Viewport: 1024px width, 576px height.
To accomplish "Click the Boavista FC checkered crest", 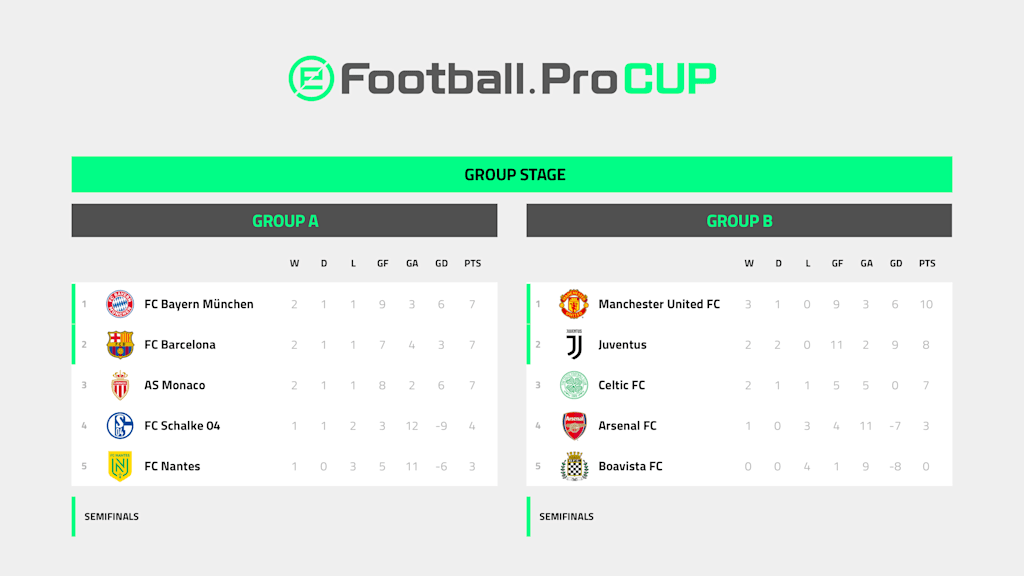I will pos(574,466).
